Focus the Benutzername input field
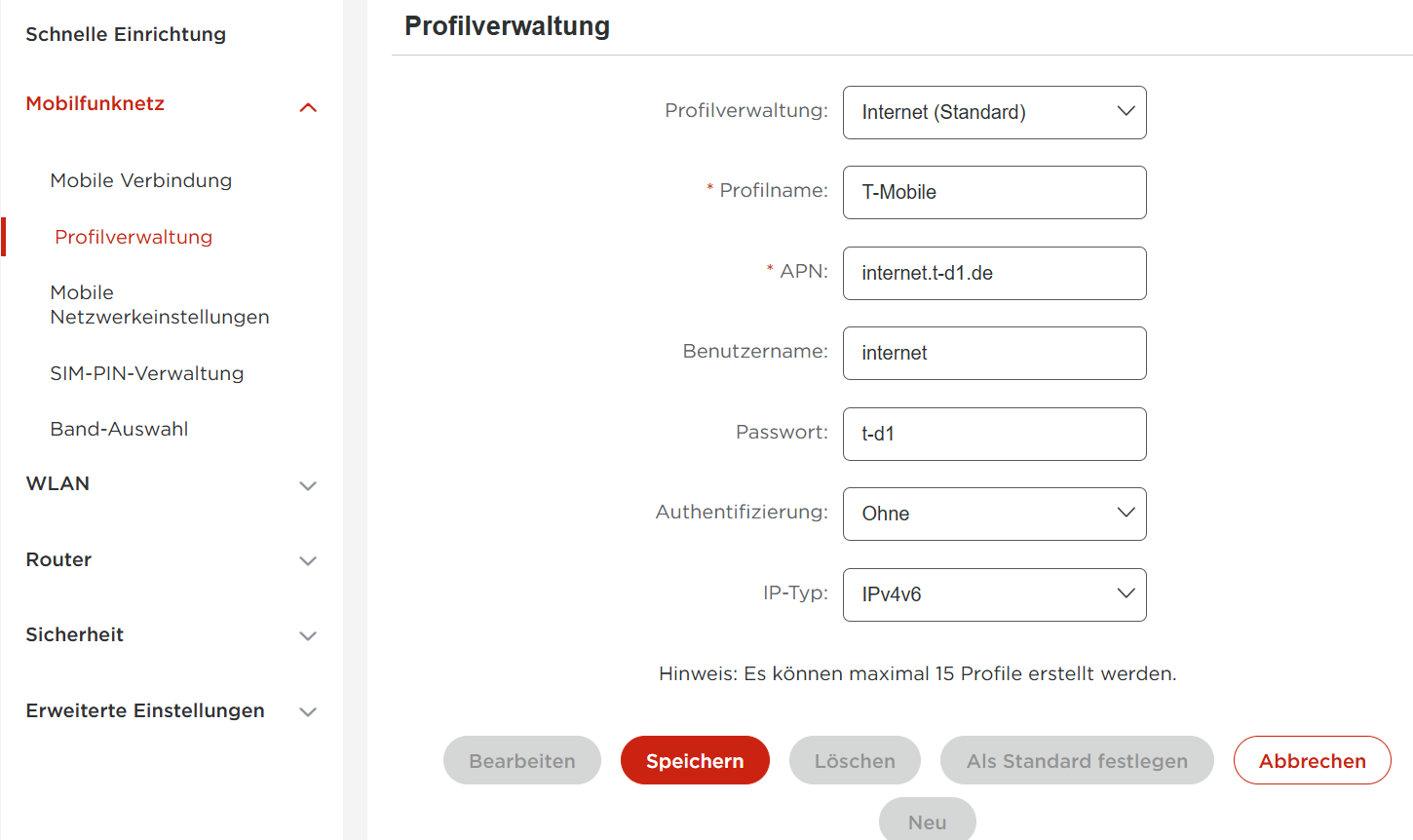Image resolution: width=1413 pixels, height=840 pixels. pyautogui.click(x=994, y=353)
